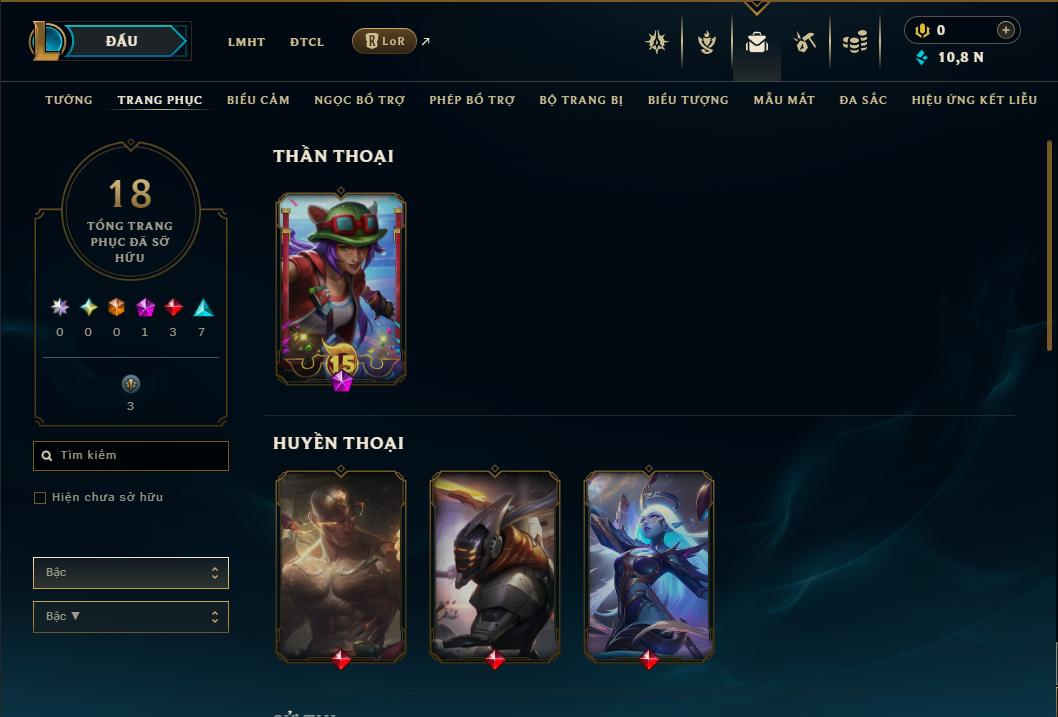Viewport: 1058px width, 717px height.
Task: Switch to the BIỂU CẢM tab
Action: pyautogui.click(x=258, y=100)
